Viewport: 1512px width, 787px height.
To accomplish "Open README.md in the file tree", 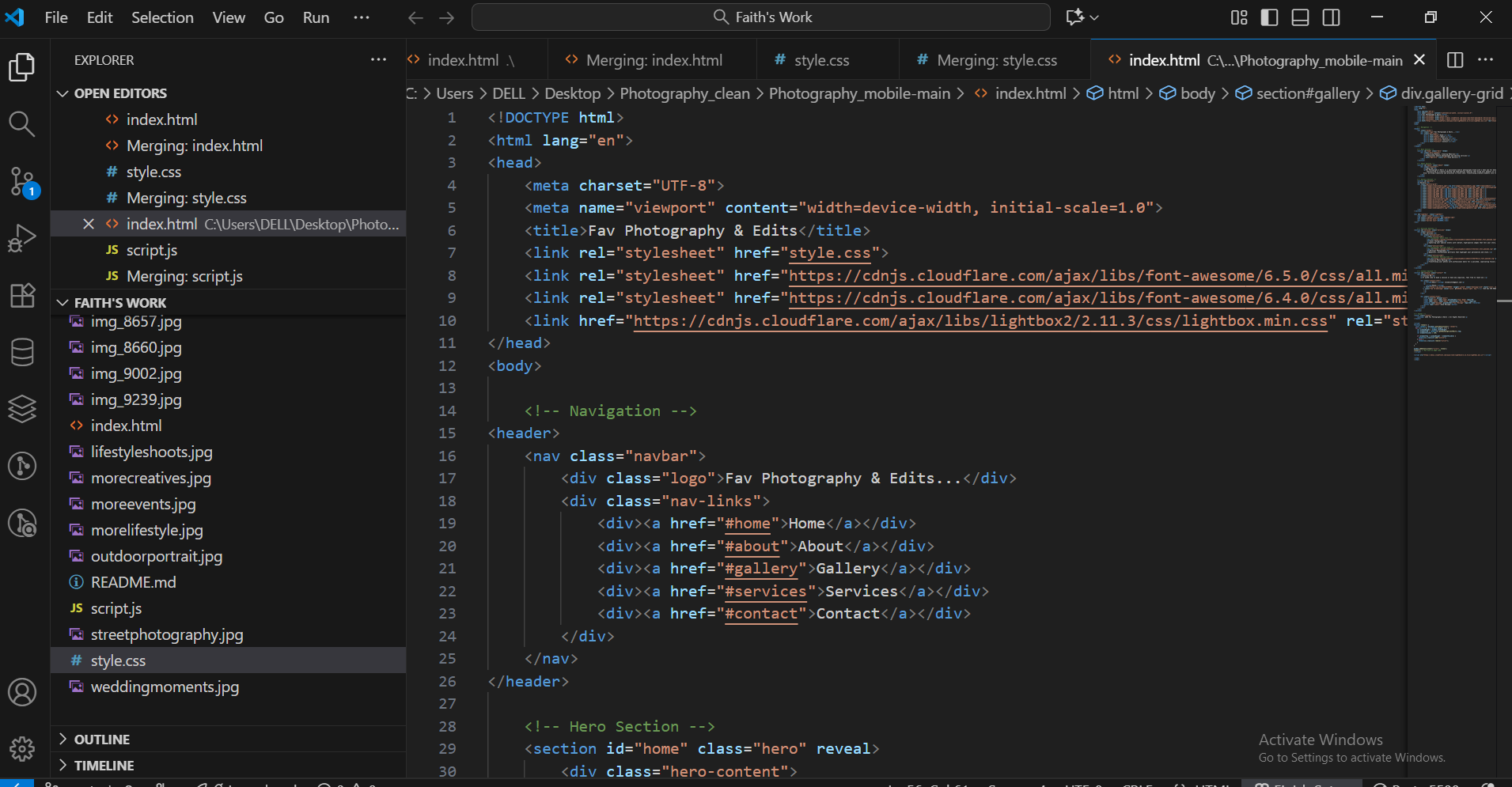I will (x=133, y=582).
